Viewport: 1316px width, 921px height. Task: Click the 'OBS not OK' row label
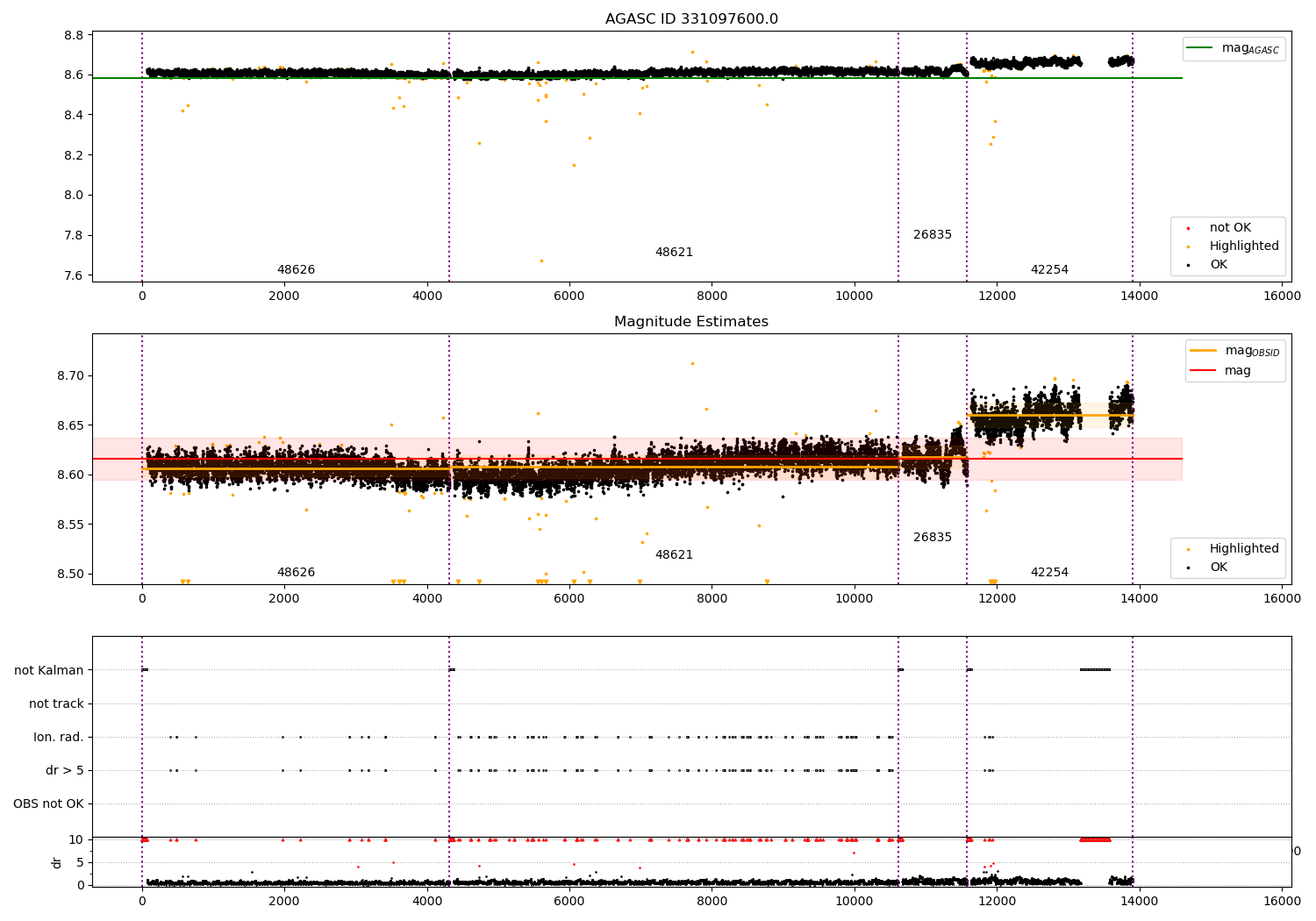[48, 804]
